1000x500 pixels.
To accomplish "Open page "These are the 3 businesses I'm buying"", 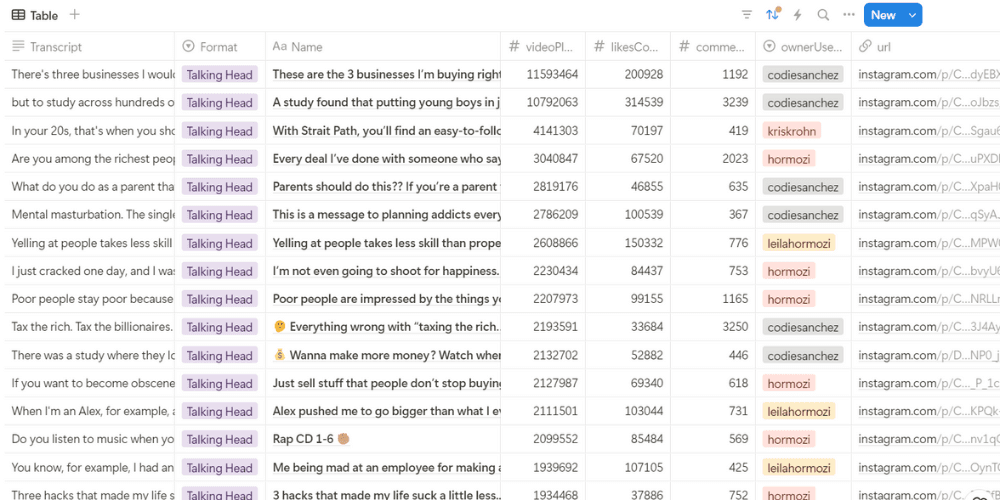I will pos(386,75).
